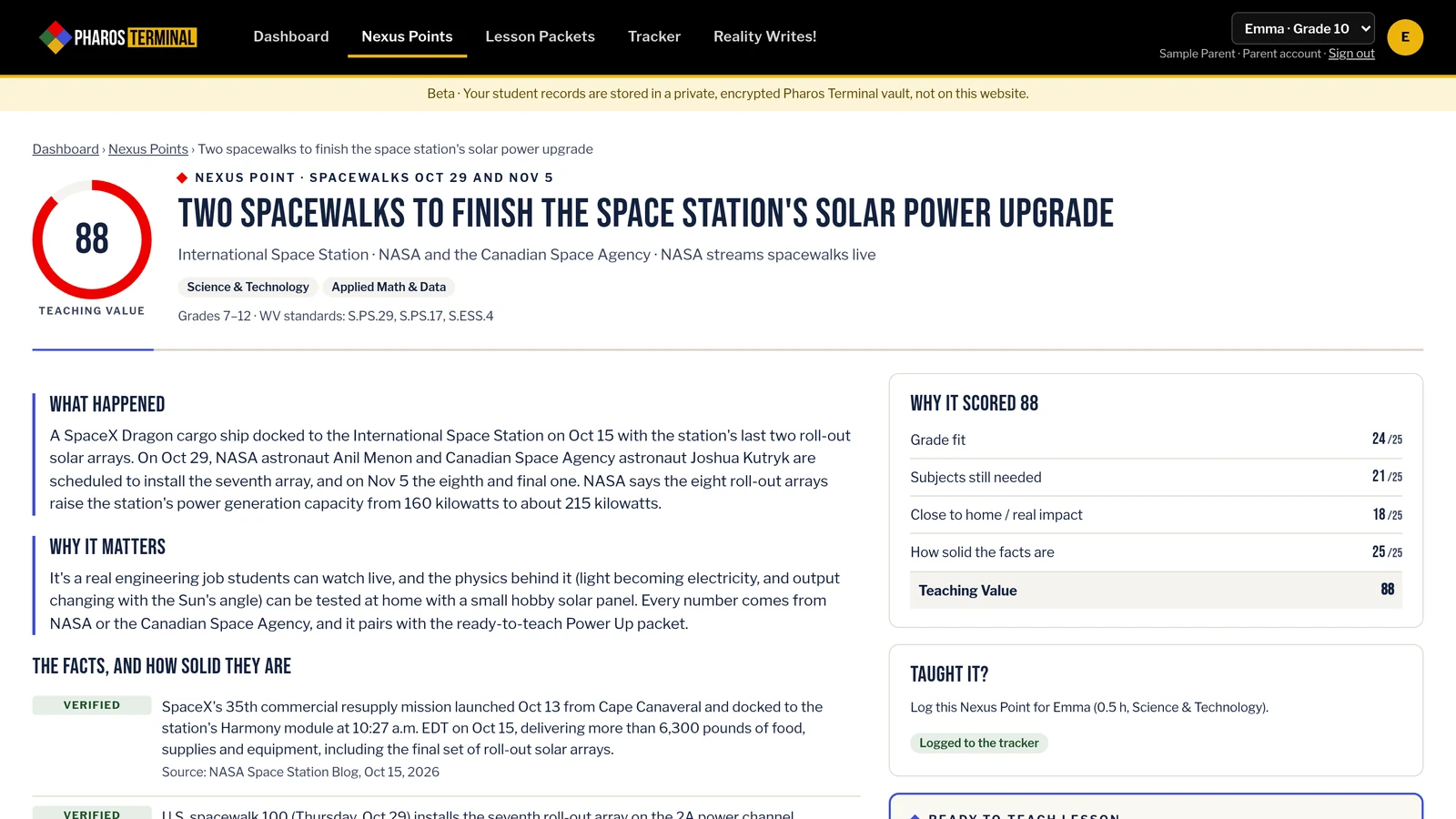Open the yellow E profile avatar
The height and width of the screenshot is (819, 1456).
(1405, 37)
